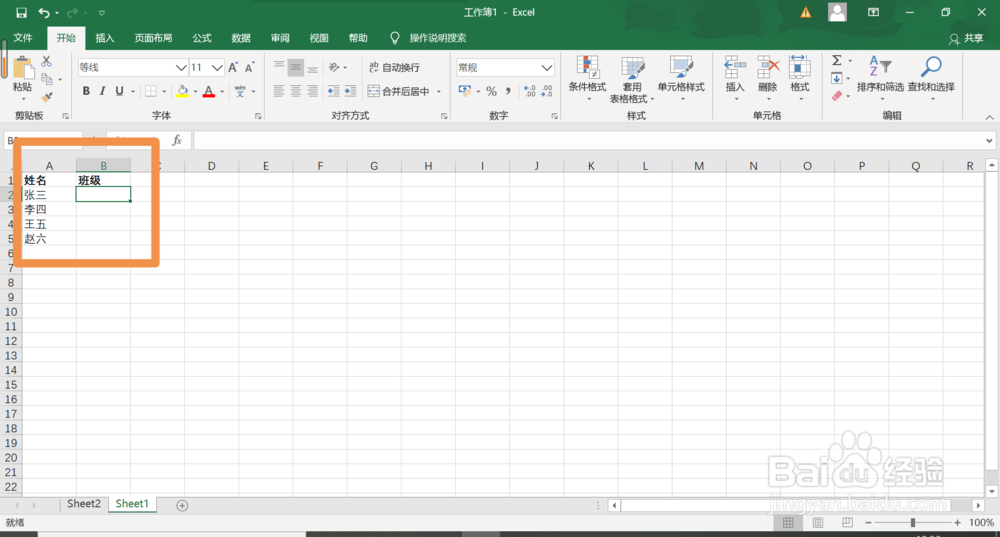The height and width of the screenshot is (537, 1000).
Task: Switch to the 插入 tab
Action: tap(105, 38)
